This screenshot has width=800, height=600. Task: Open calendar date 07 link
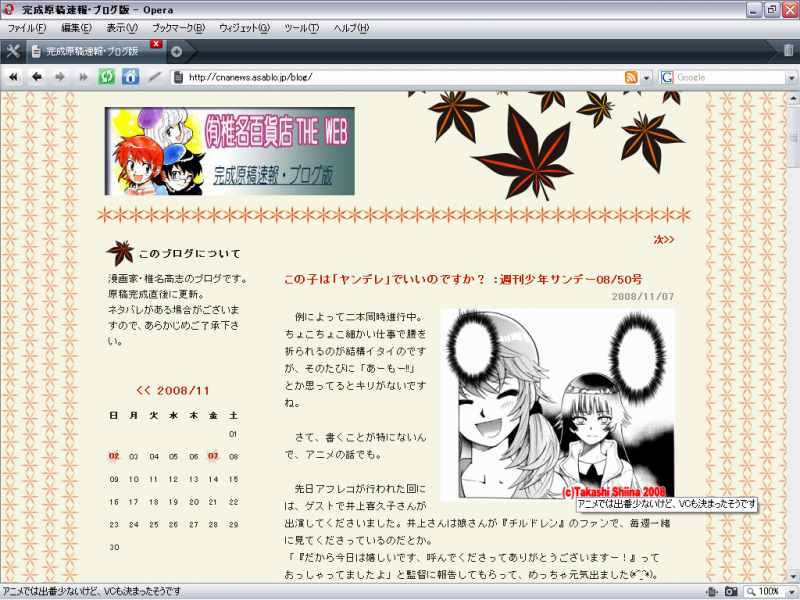coord(213,456)
